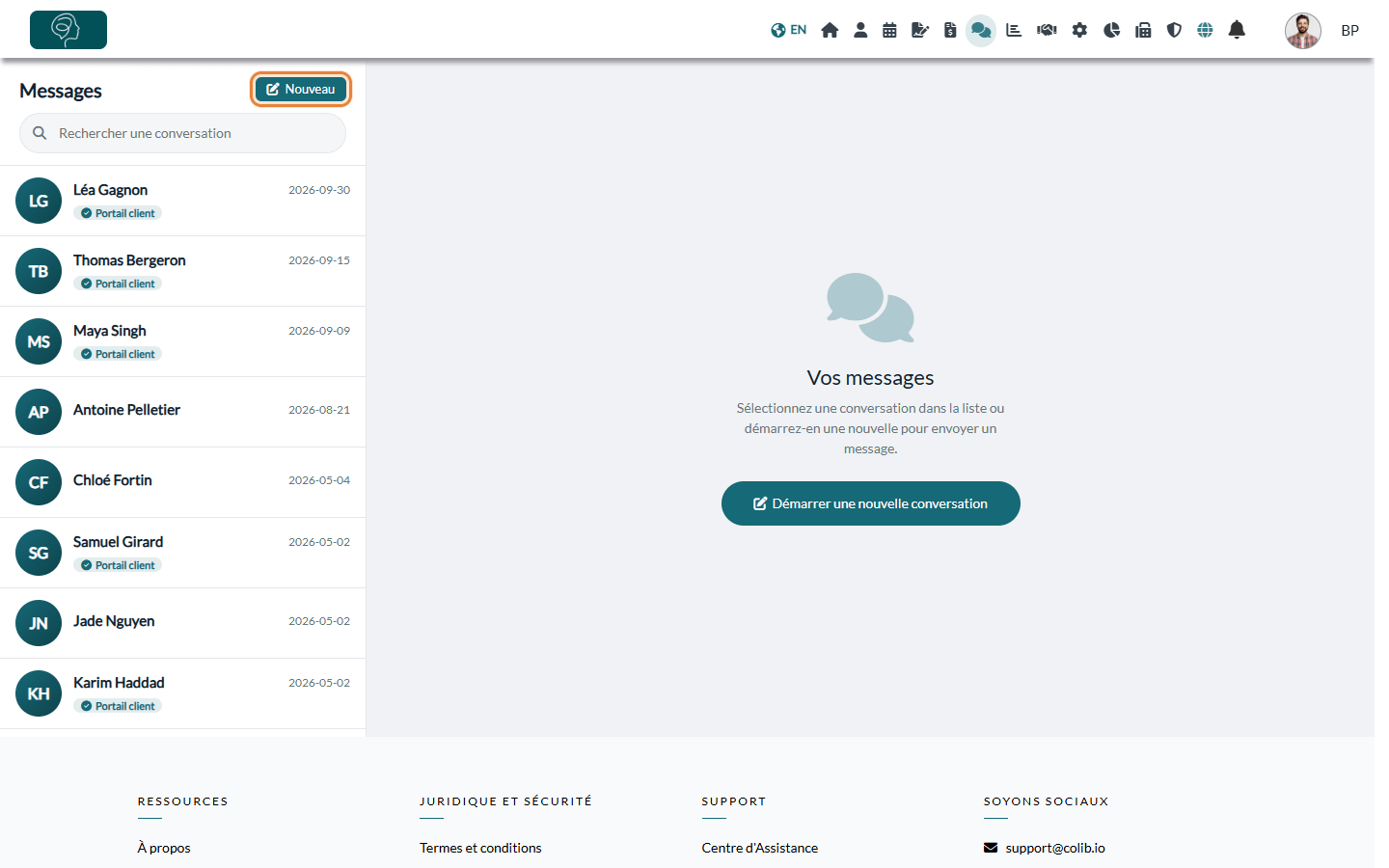Screen dimensions: 1389x868
Task: Open the user avatar photo menu
Action: [1303, 31]
